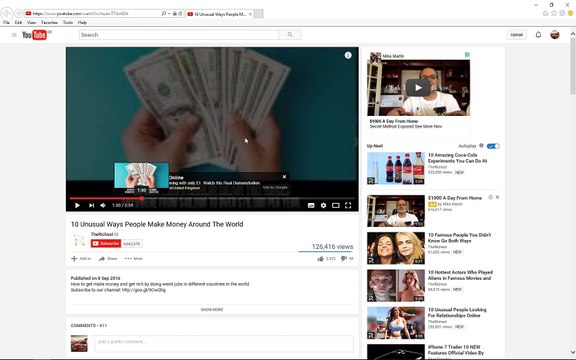Screen dimensions: 576x360
Task: Open iPhone 7 Trailer video title
Action: click(456, 350)
